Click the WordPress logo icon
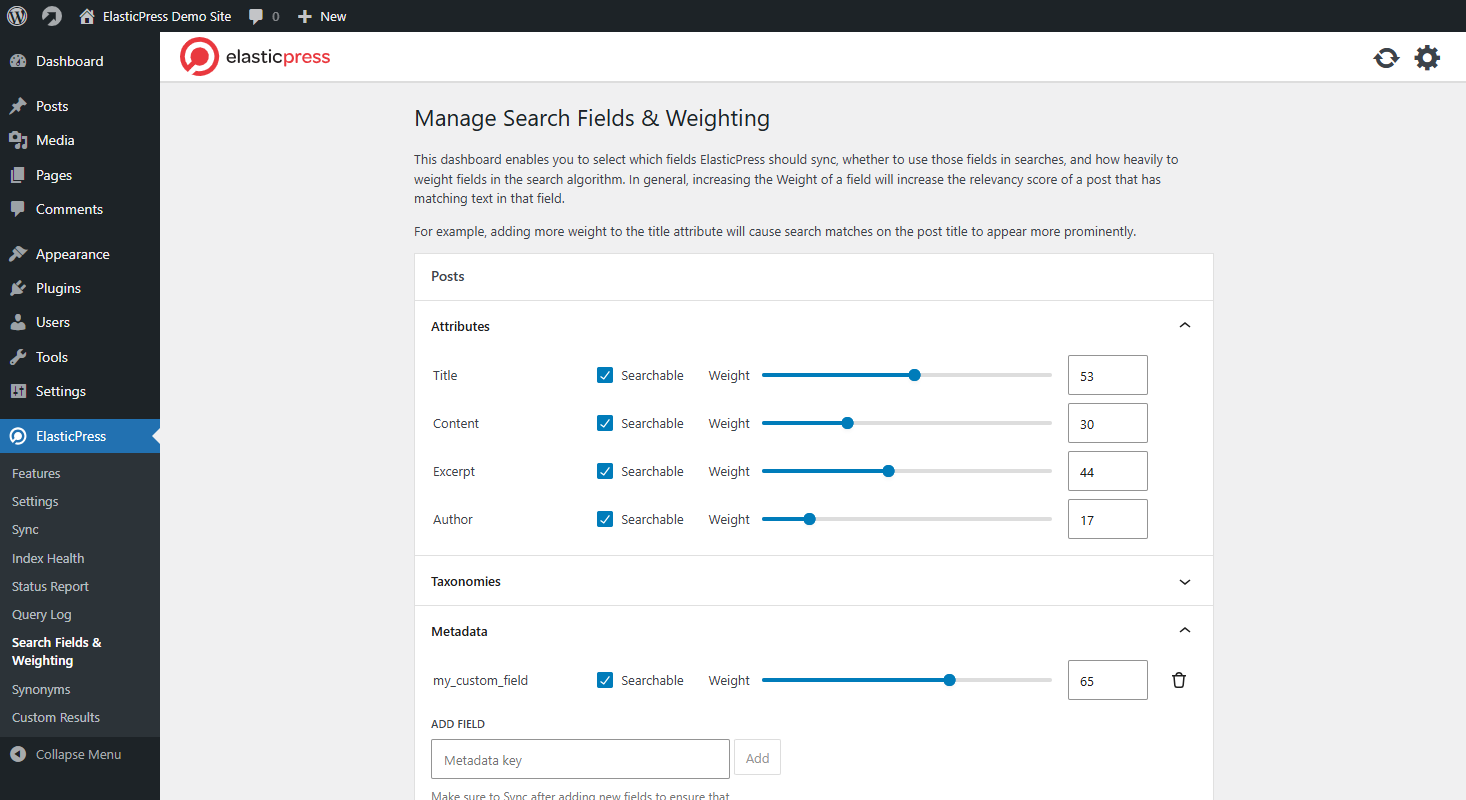Screen dimensions: 1466x800 coord(17,16)
